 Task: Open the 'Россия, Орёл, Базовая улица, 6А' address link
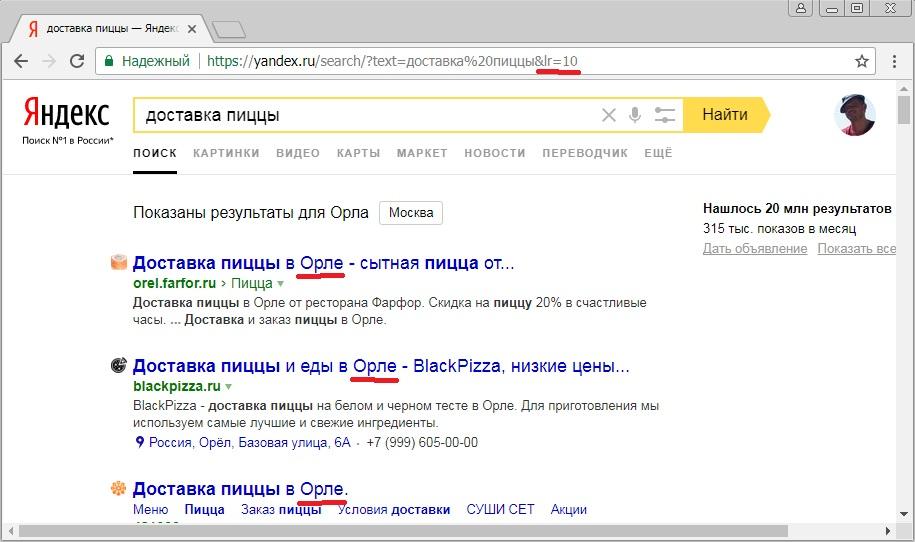coord(250,442)
